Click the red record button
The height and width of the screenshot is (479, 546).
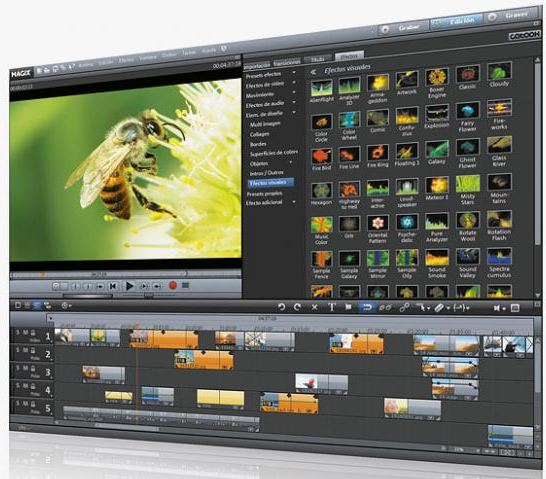(172, 285)
